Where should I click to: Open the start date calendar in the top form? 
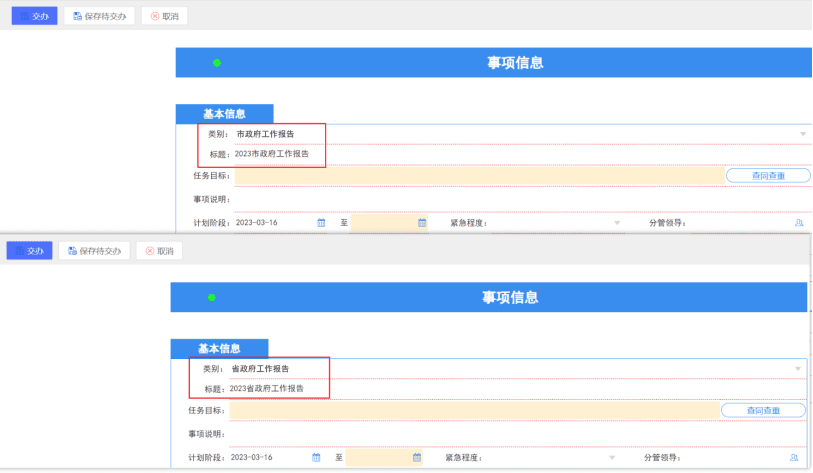coord(321,223)
